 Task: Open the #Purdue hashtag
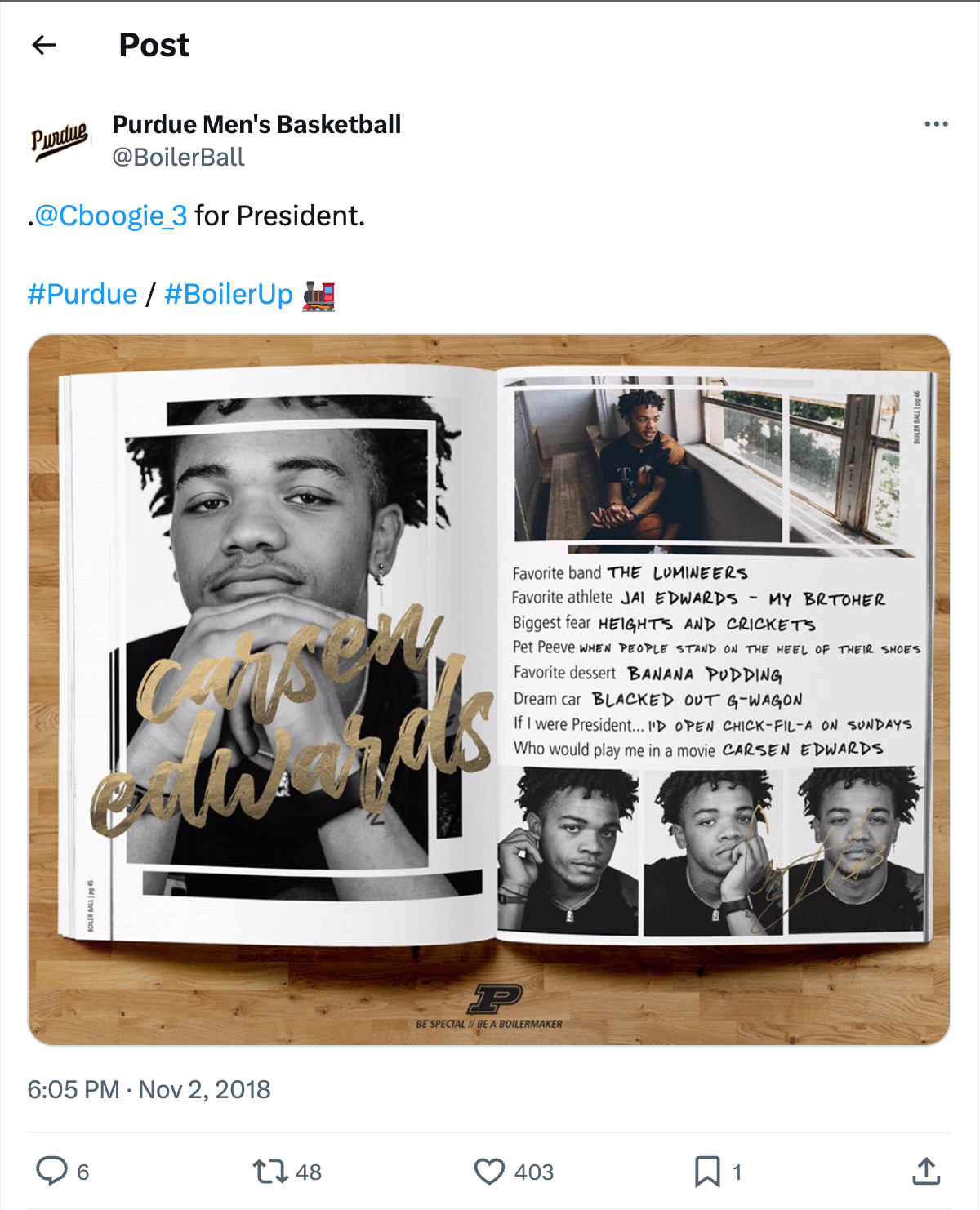click(82, 294)
